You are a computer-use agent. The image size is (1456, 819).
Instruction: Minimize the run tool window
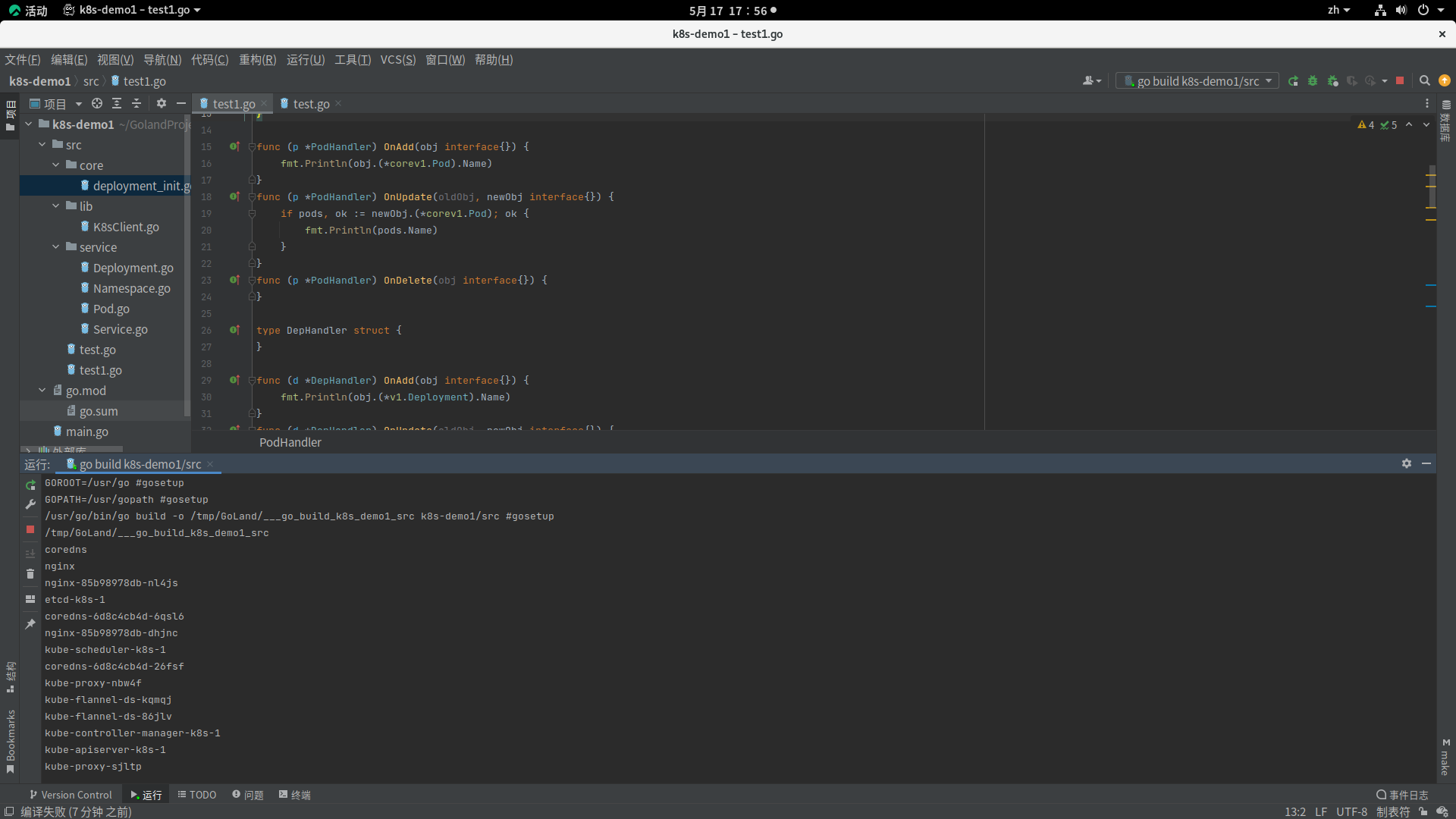point(1426,463)
